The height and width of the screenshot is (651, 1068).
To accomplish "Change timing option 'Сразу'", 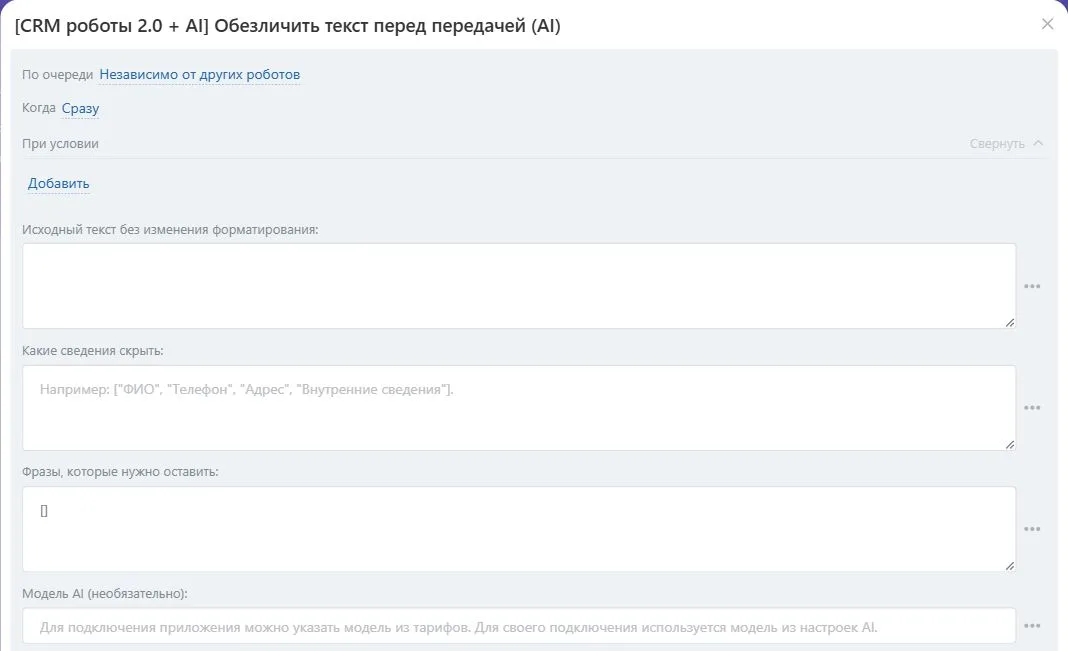I will coord(80,108).
